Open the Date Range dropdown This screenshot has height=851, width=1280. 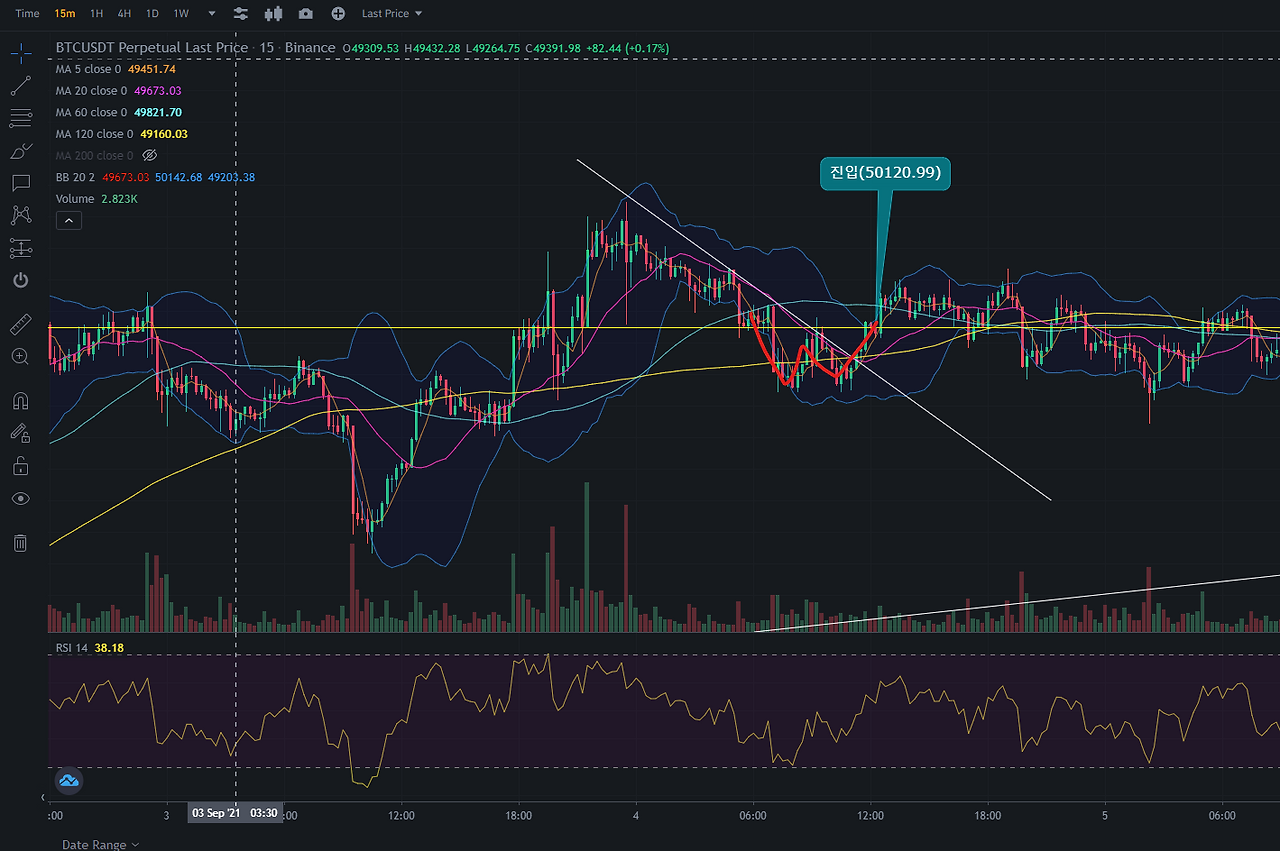tap(100, 844)
